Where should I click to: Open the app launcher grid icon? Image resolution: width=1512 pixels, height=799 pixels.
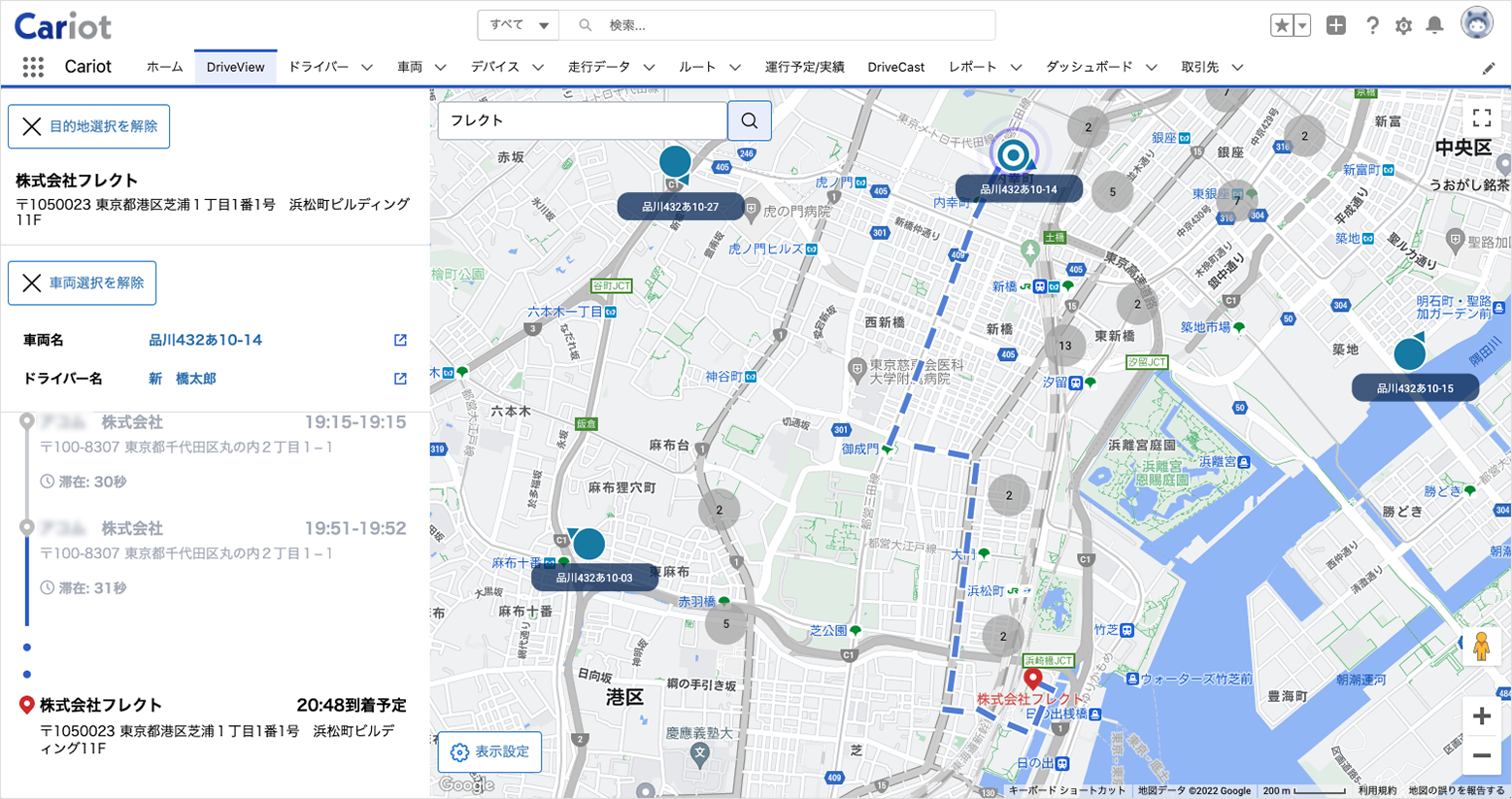click(x=33, y=67)
